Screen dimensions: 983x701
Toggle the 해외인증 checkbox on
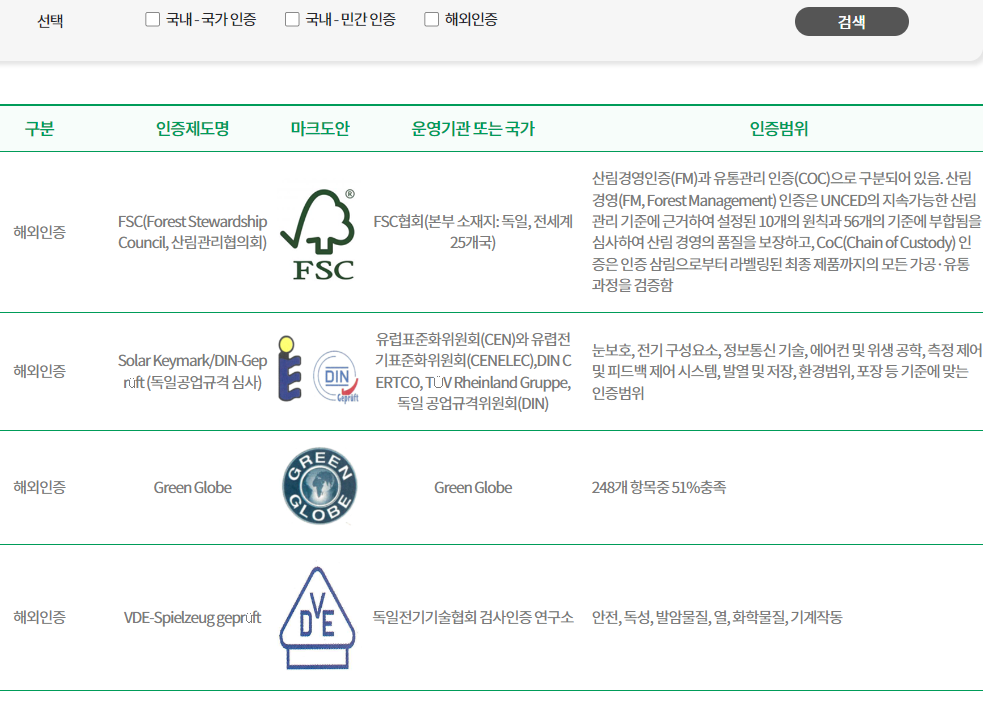pos(431,18)
